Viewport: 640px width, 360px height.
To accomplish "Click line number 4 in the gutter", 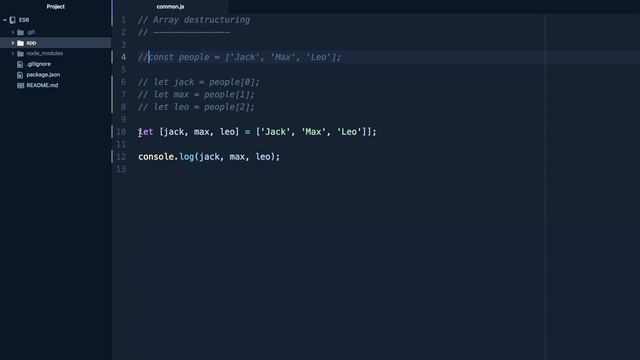I will (123, 57).
